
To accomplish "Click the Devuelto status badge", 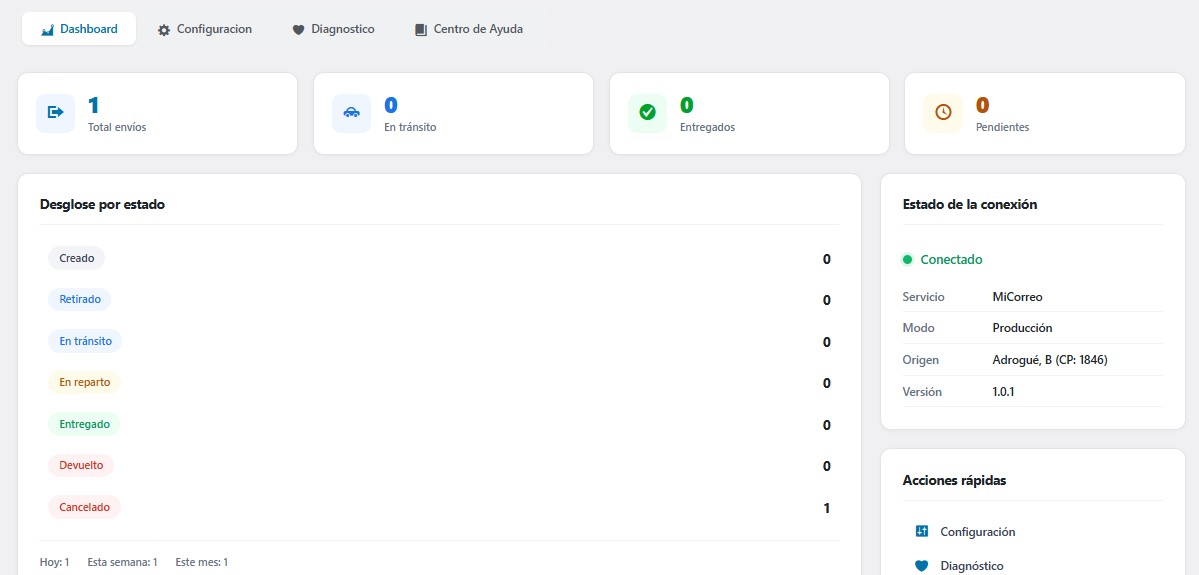I will 81,465.
